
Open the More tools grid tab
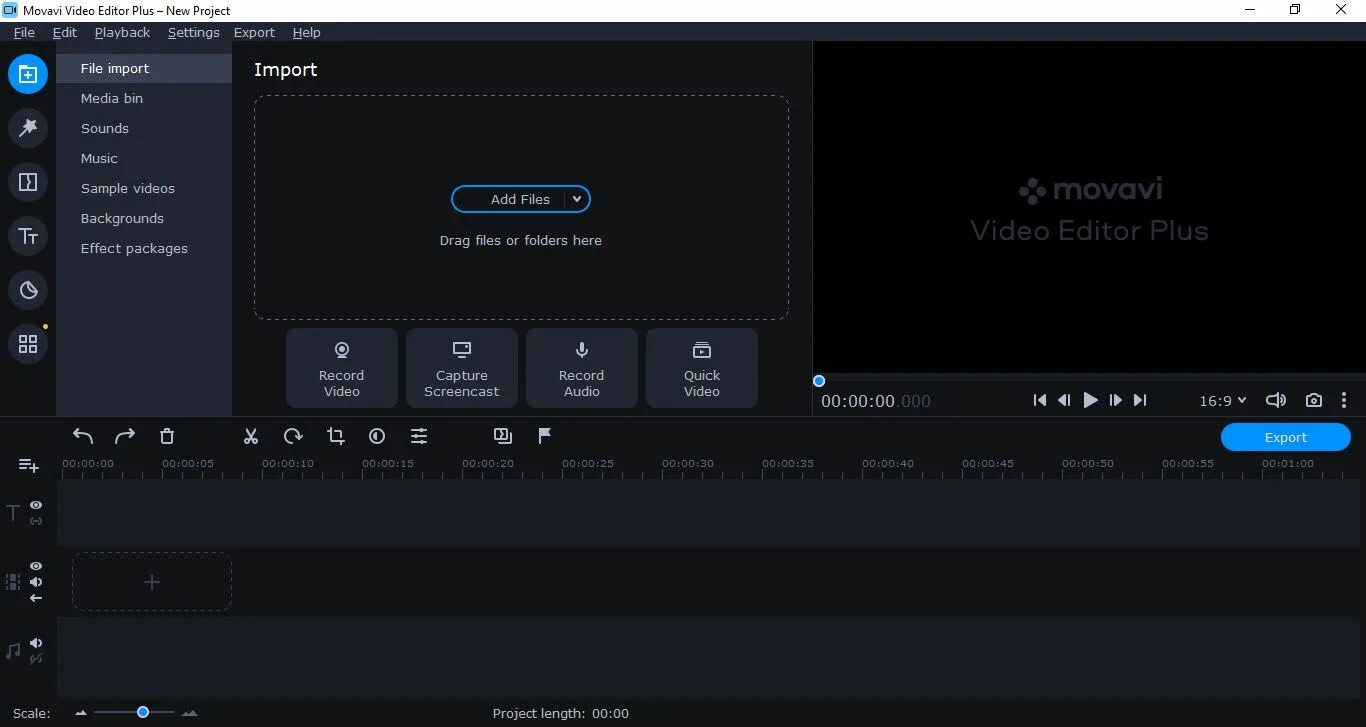(x=28, y=344)
